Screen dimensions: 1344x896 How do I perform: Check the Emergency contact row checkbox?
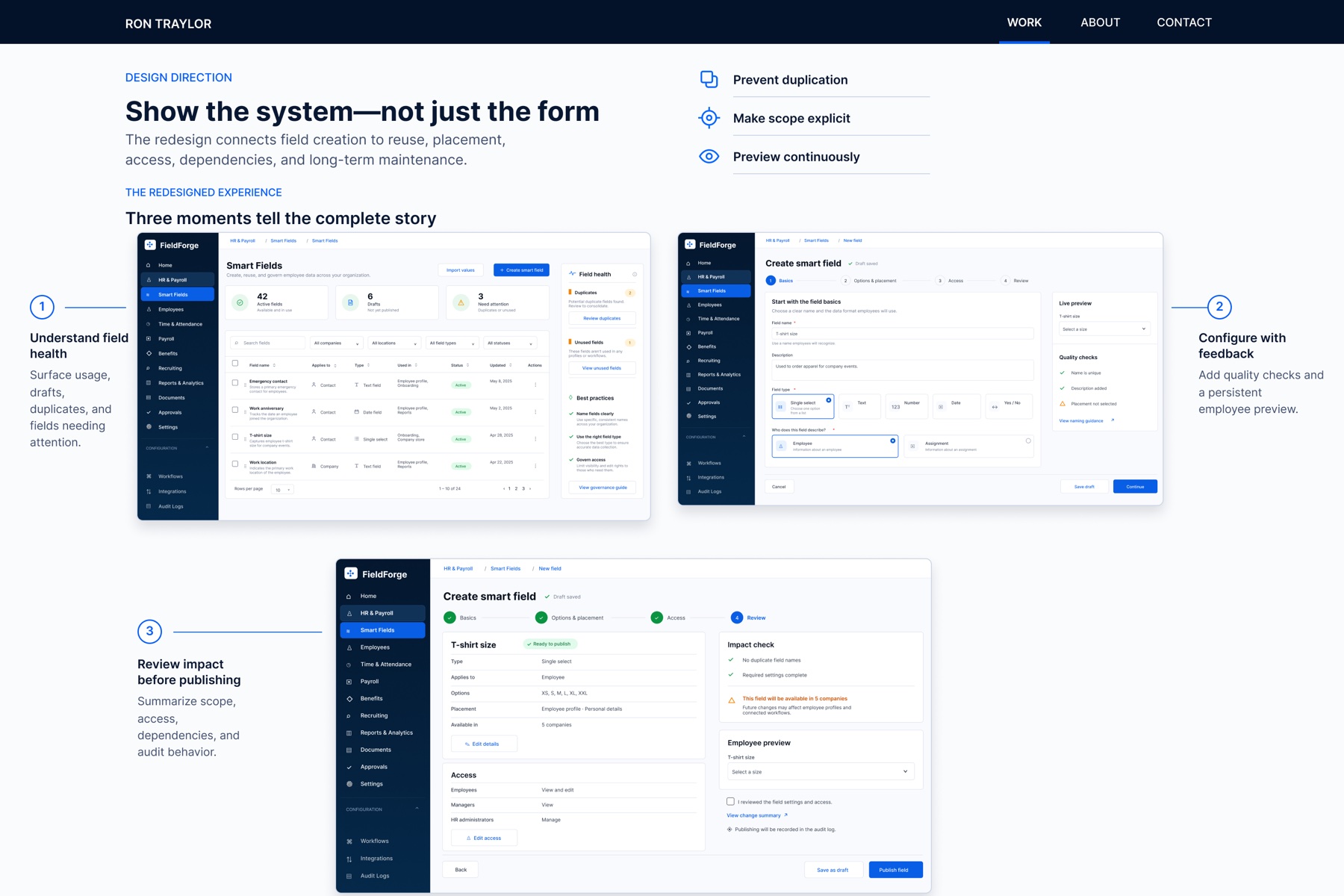click(235, 383)
